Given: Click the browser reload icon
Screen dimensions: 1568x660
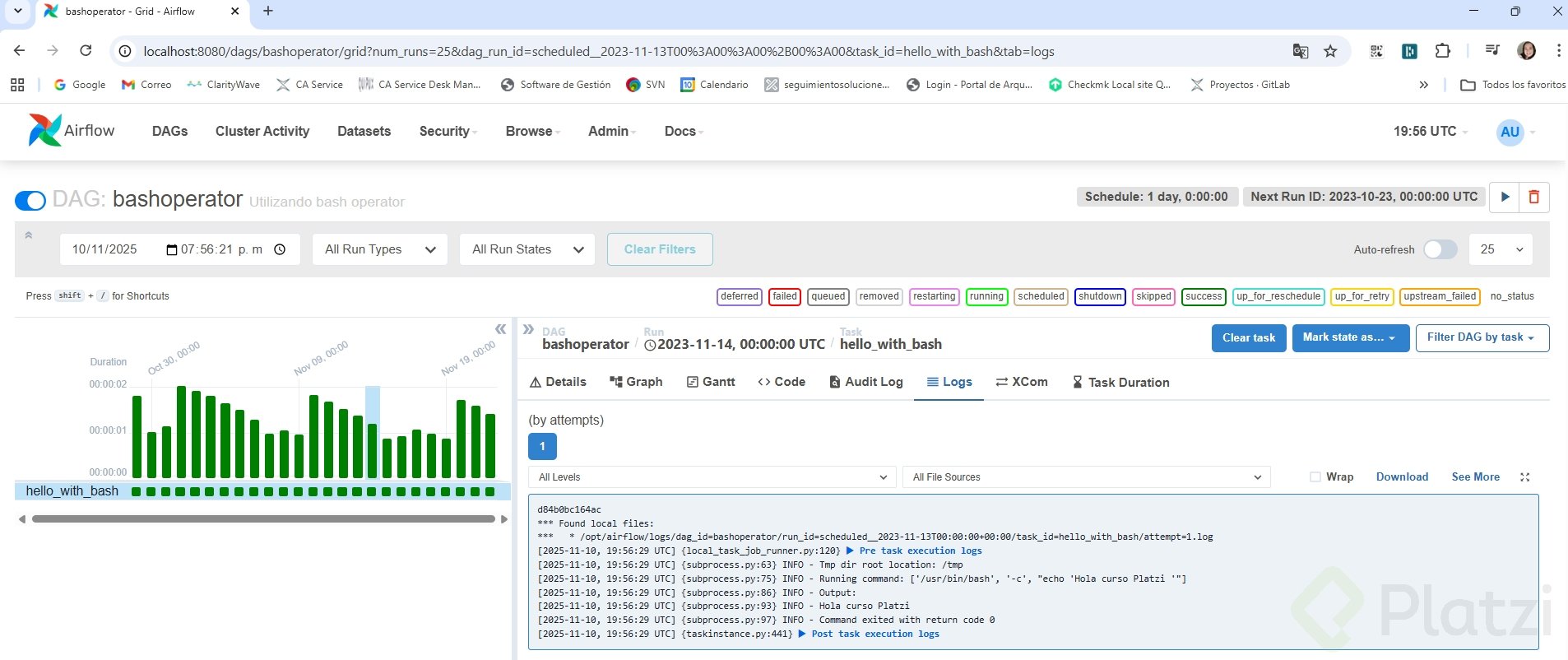Looking at the screenshot, I should point(86,51).
